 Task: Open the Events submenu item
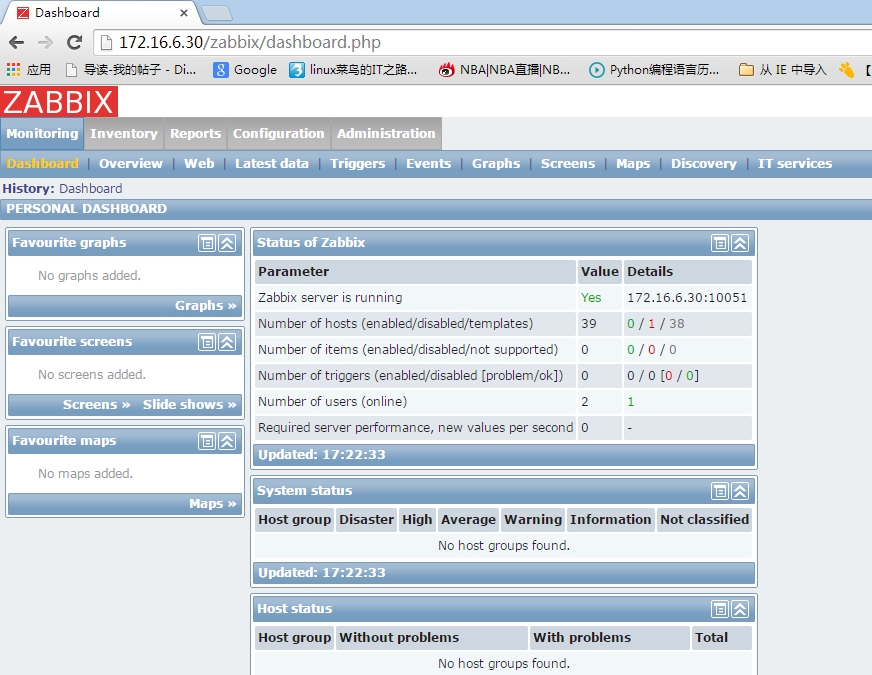click(428, 163)
